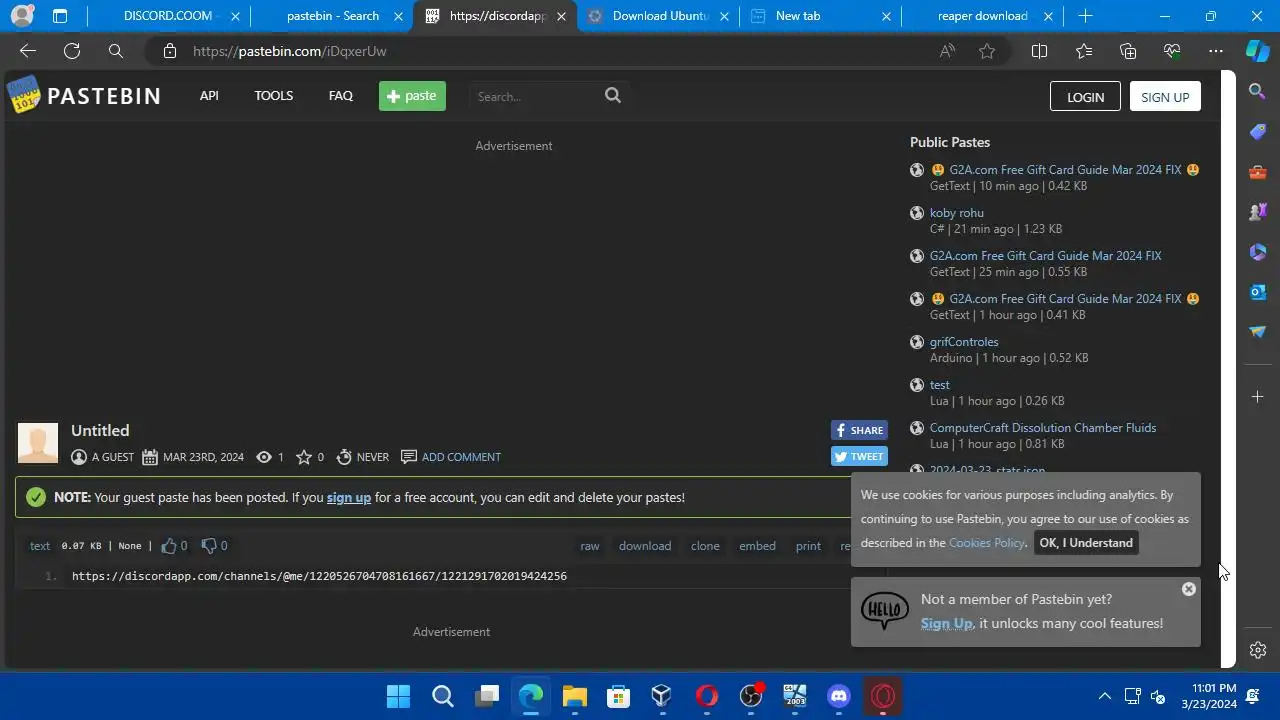Focus the Pastebin search input field
Image resolution: width=1280 pixels, height=720 pixels.
(535, 96)
